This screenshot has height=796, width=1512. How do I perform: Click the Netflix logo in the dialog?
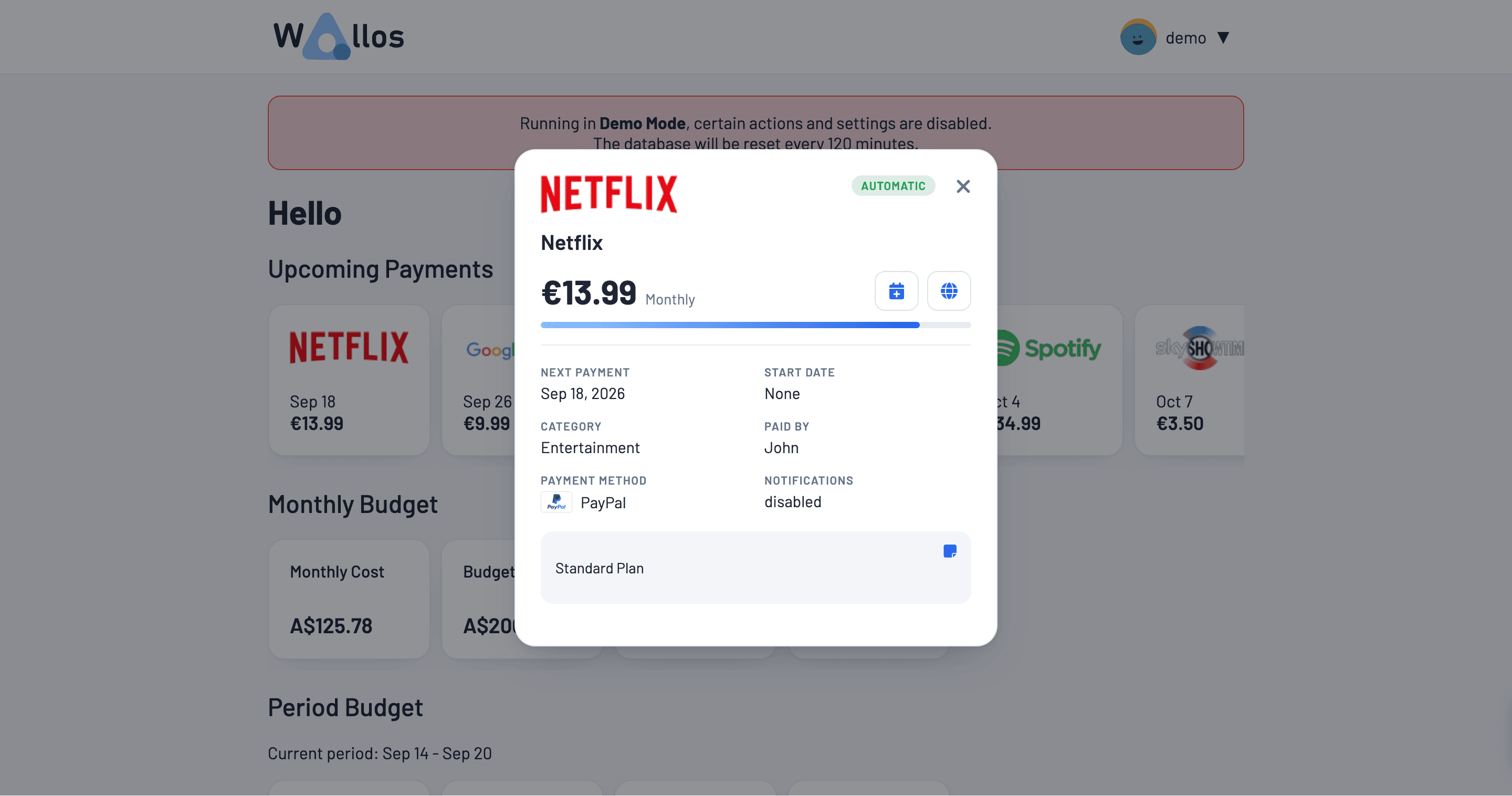tap(608, 194)
